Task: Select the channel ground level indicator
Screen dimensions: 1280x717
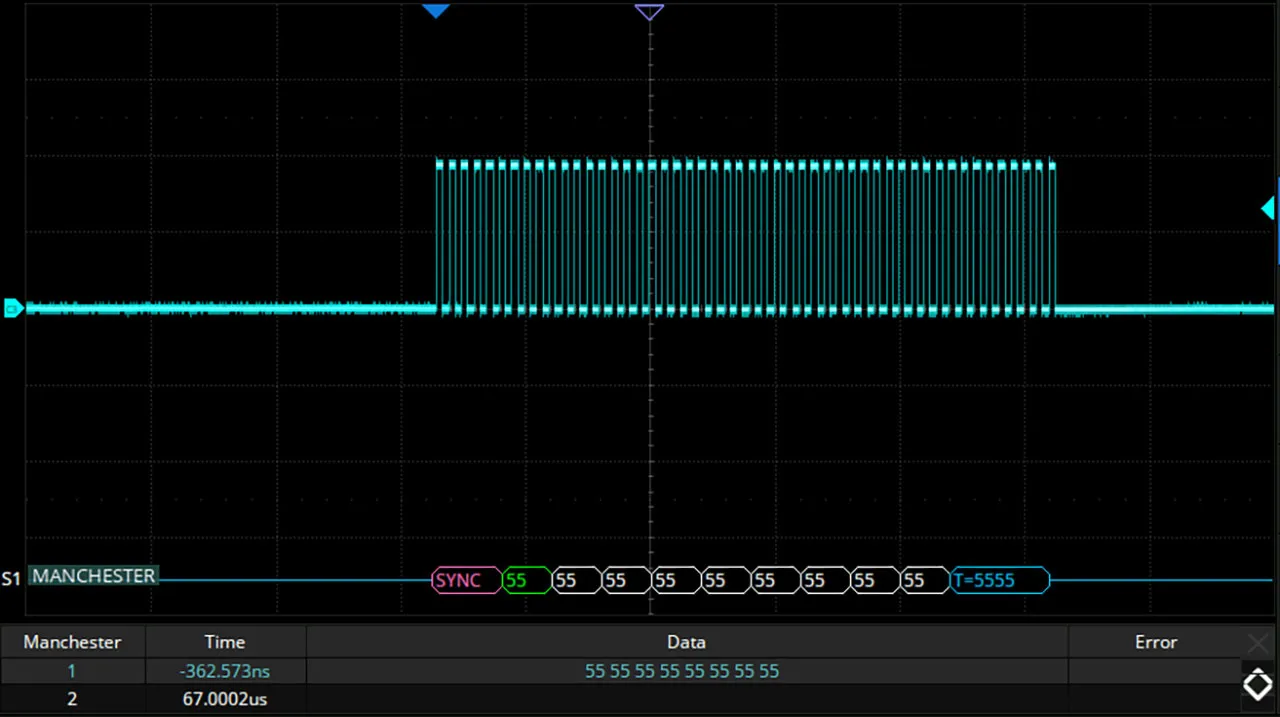Action: click(13, 308)
